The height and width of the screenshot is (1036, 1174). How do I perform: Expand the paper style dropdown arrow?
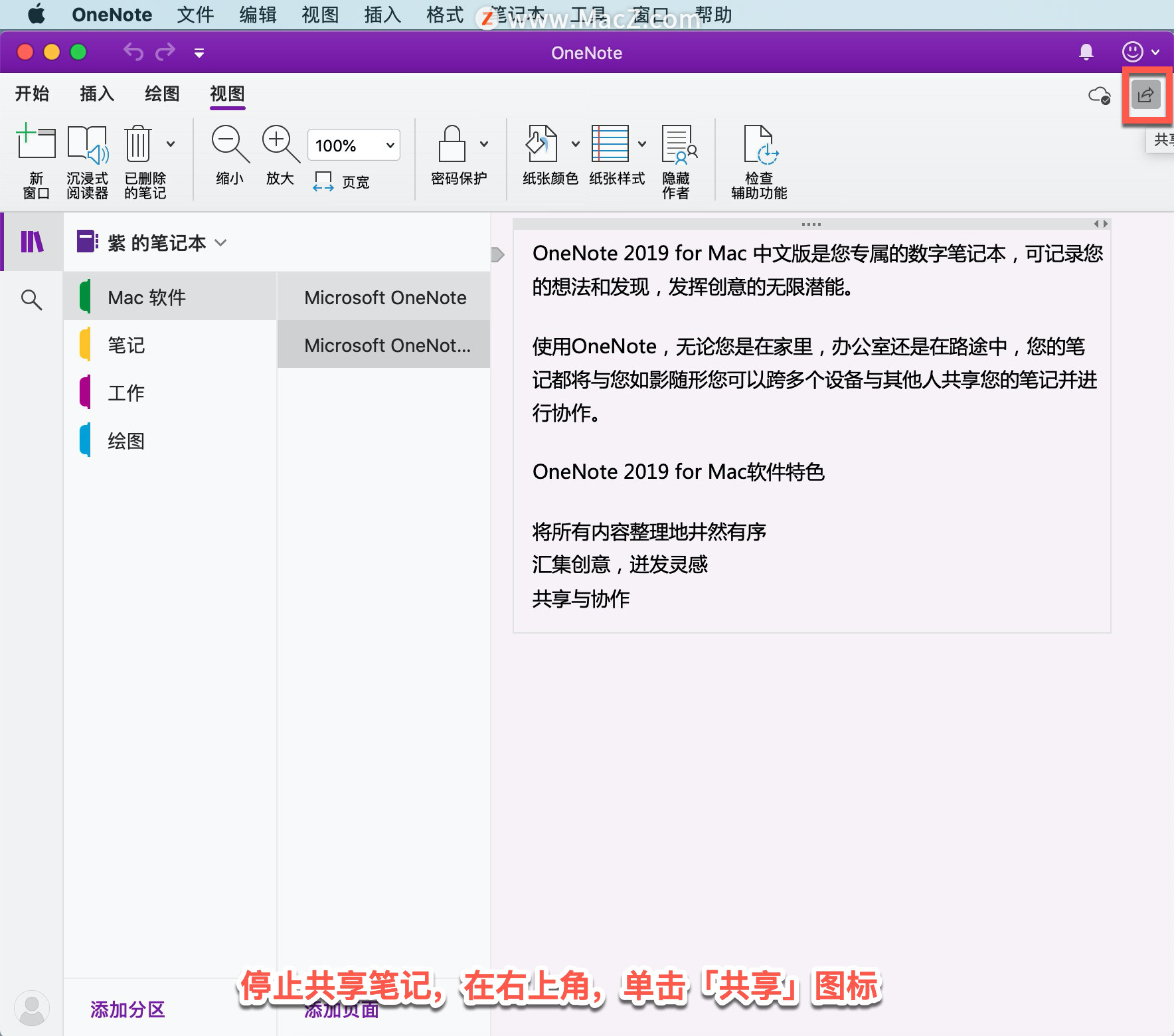point(642,144)
